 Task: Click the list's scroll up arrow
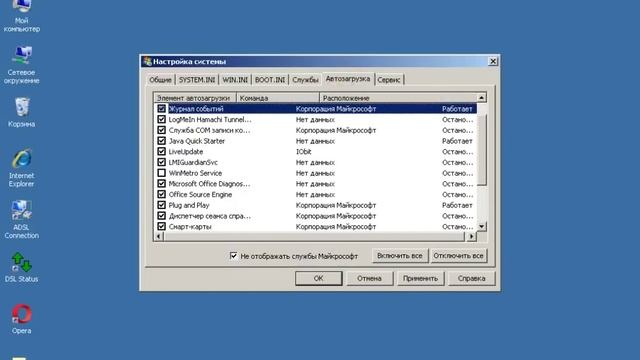tap(482, 98)
